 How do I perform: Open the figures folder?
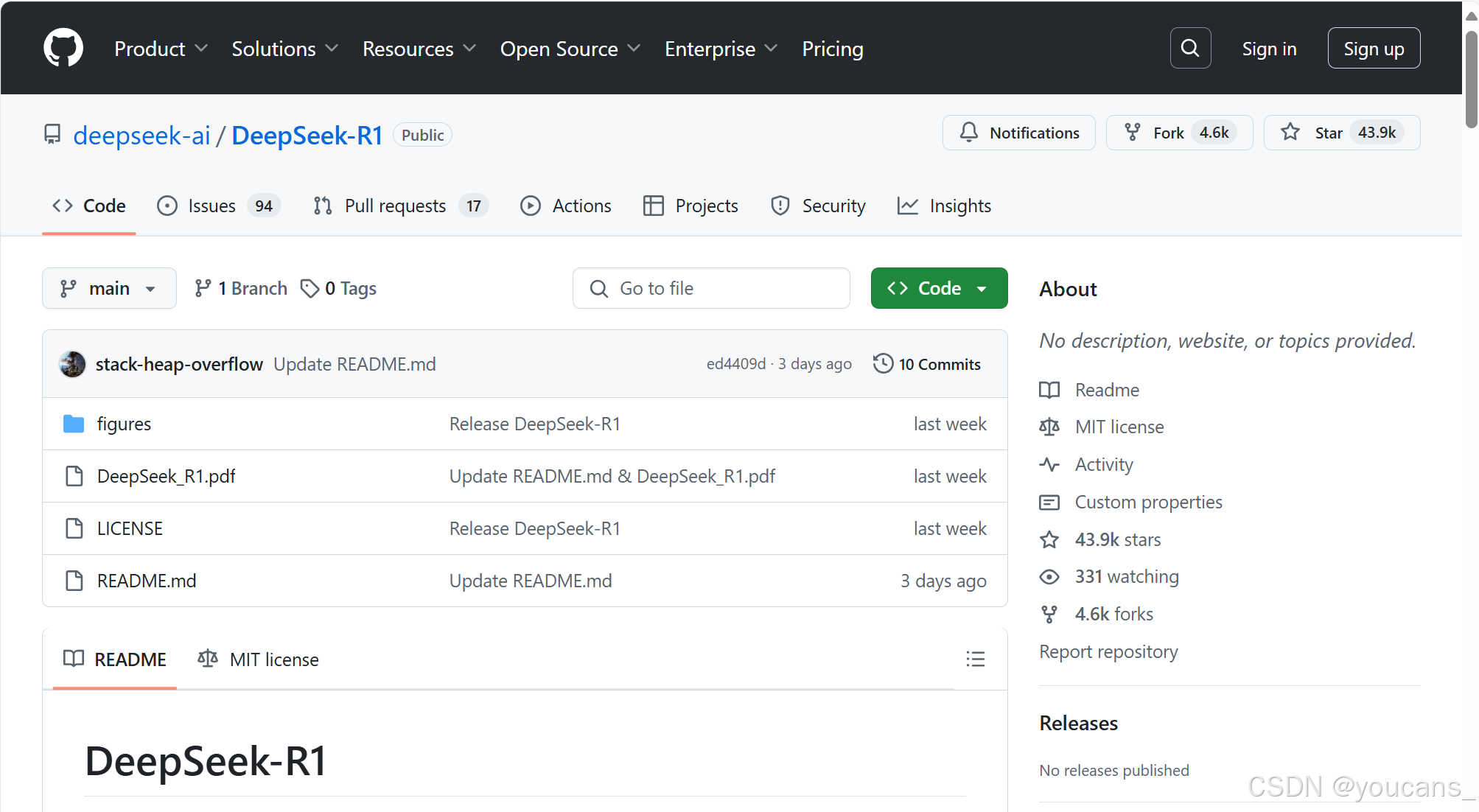click(124, 424)
